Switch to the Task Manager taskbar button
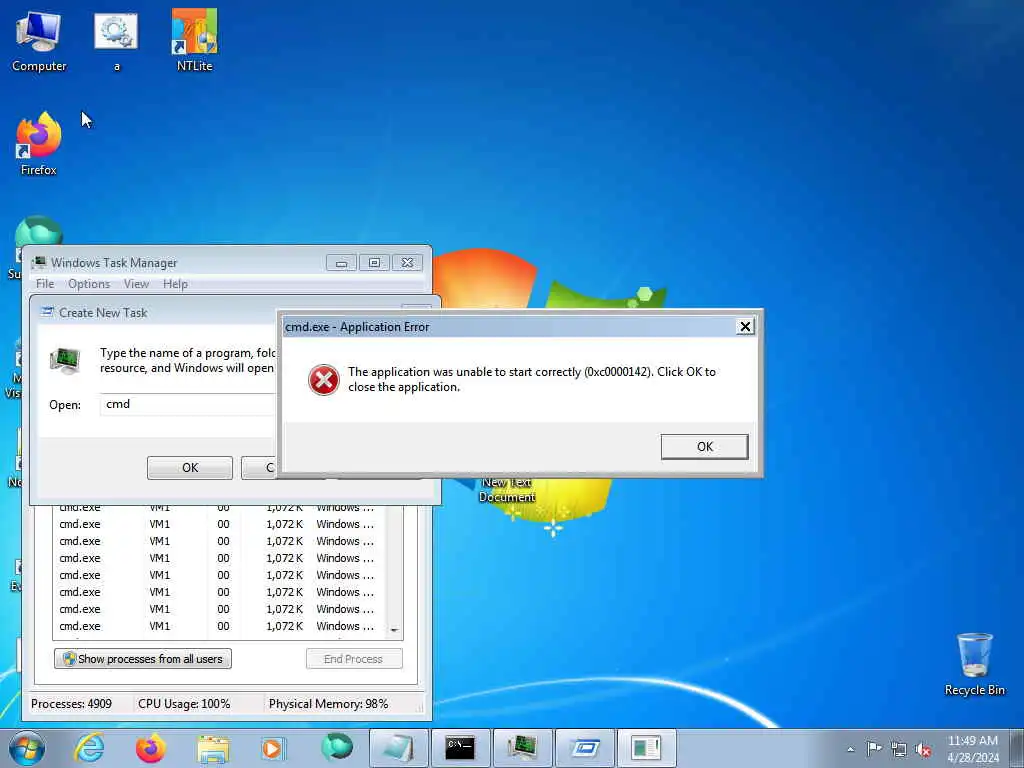 pyautogui.click(x=522, y=748)
